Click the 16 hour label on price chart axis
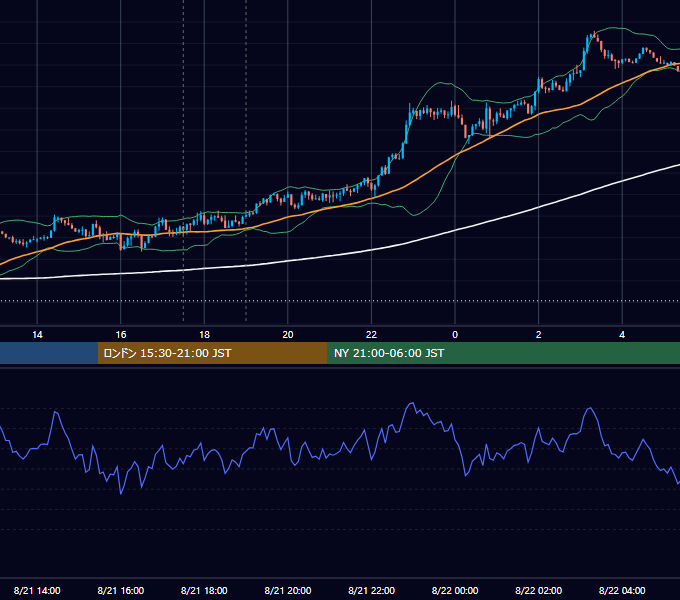 [121, 335]
